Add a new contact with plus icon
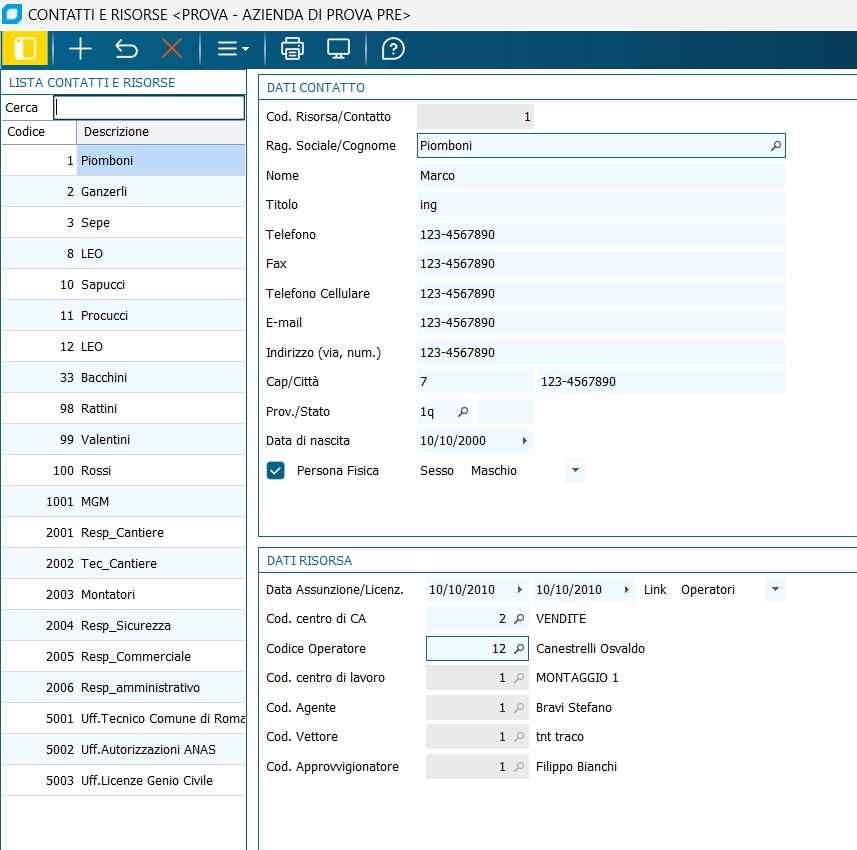Image resolution: width=857 pixels, height=850 pixels. pyautogui.click(x=80, y=48)
